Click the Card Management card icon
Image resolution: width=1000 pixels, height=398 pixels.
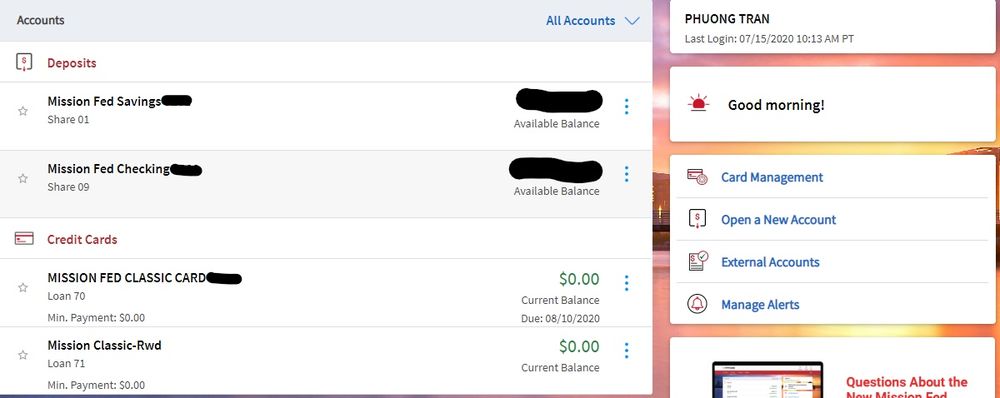tap(697, 177)
